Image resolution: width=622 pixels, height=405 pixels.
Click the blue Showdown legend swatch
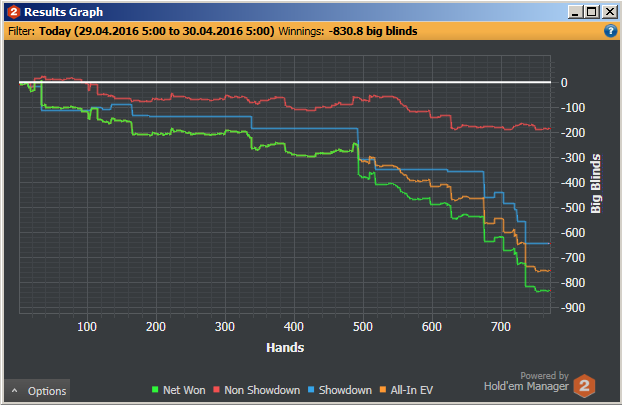click(311, 390)
